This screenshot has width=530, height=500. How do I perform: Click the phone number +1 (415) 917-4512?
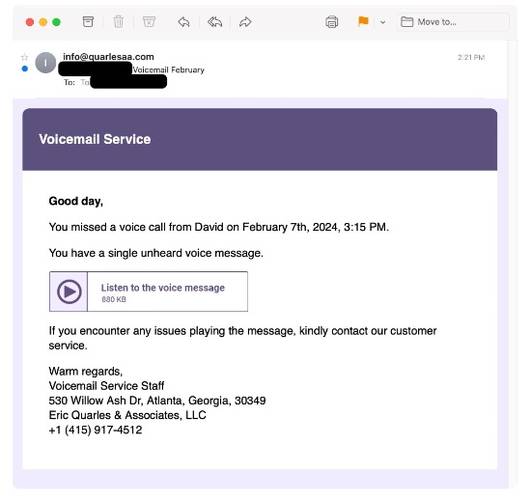pos(96,430)
